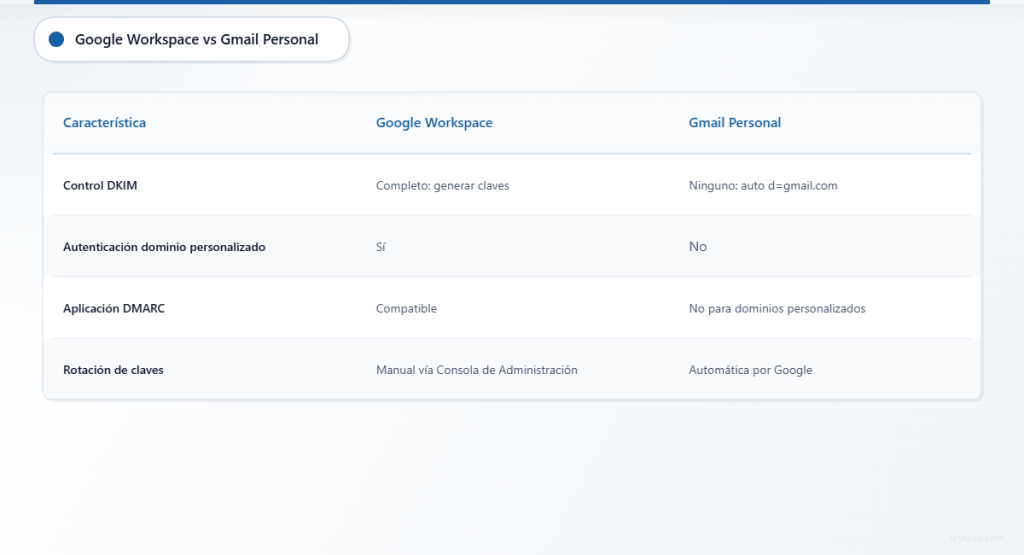This screenshot has height=555, width=1024.
Task: Click the 'Aplicación DMARC' row label
Action: 114,308
